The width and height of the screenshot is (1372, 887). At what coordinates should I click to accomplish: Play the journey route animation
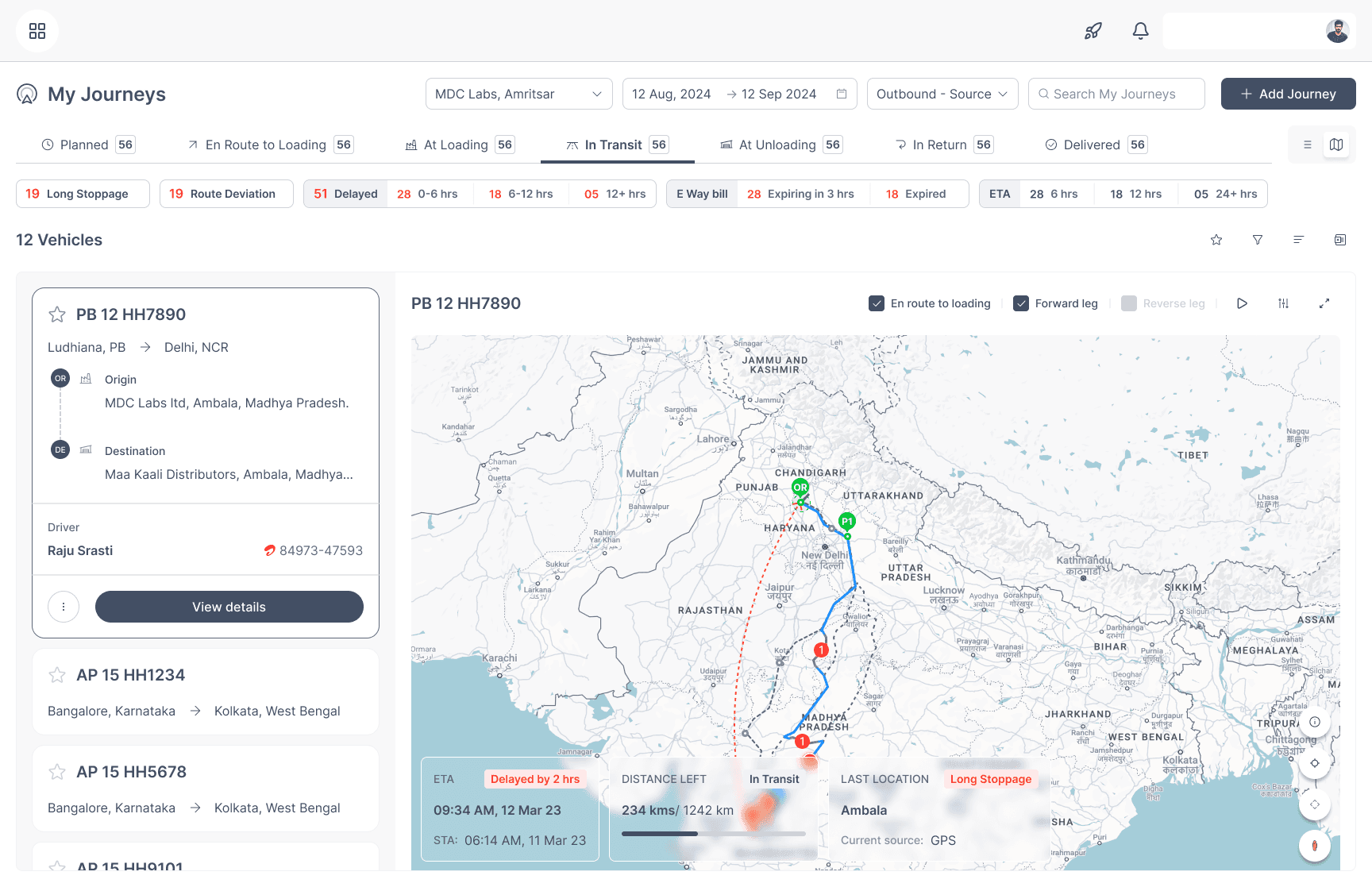(1242, 303)
